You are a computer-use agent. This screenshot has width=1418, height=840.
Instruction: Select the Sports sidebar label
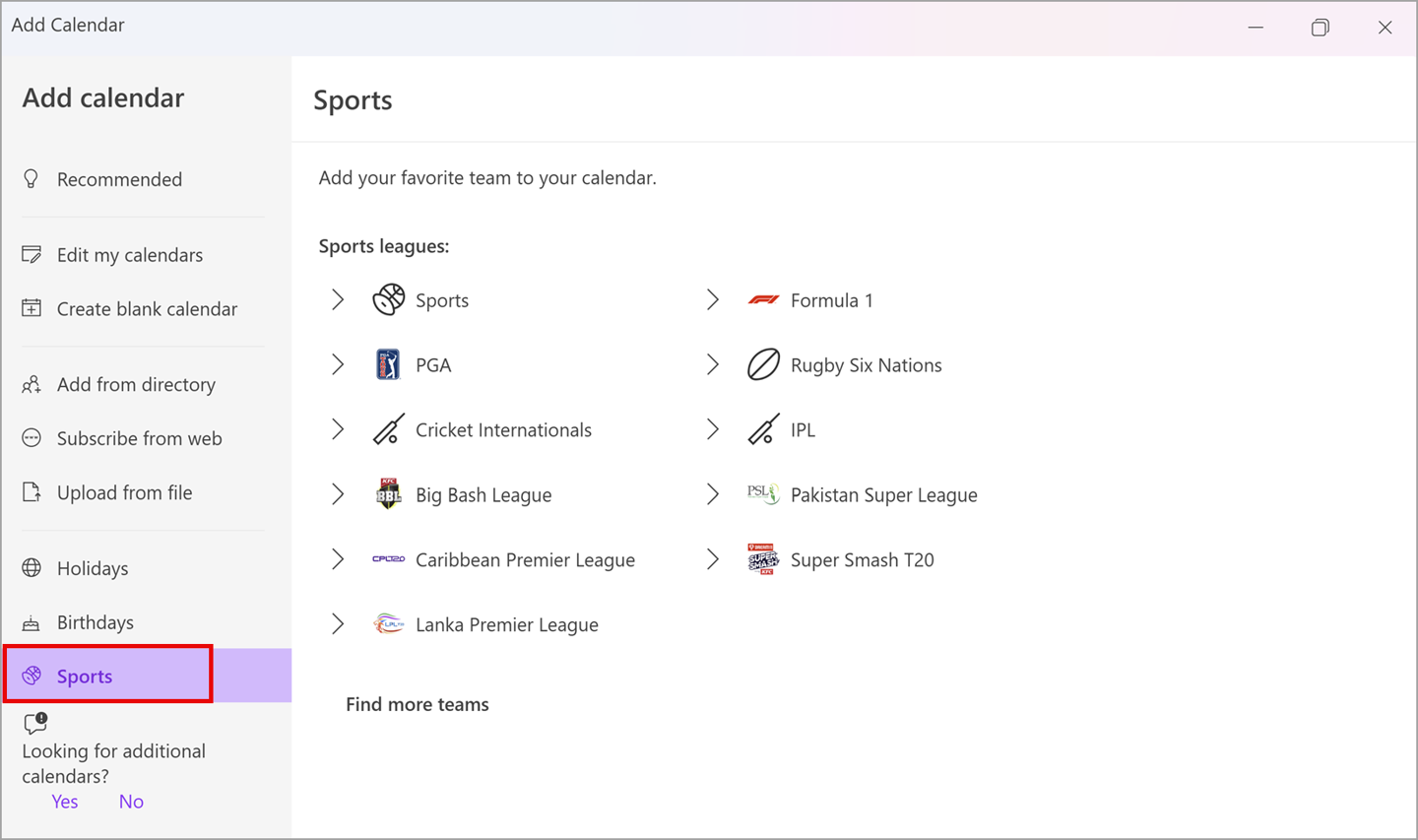(x=85, y=676)
